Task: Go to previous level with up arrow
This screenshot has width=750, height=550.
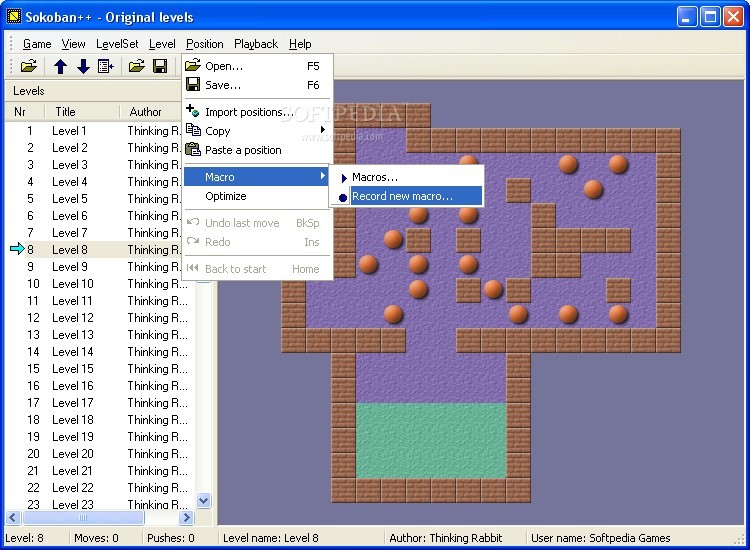Action: click(x=60, y=66)
